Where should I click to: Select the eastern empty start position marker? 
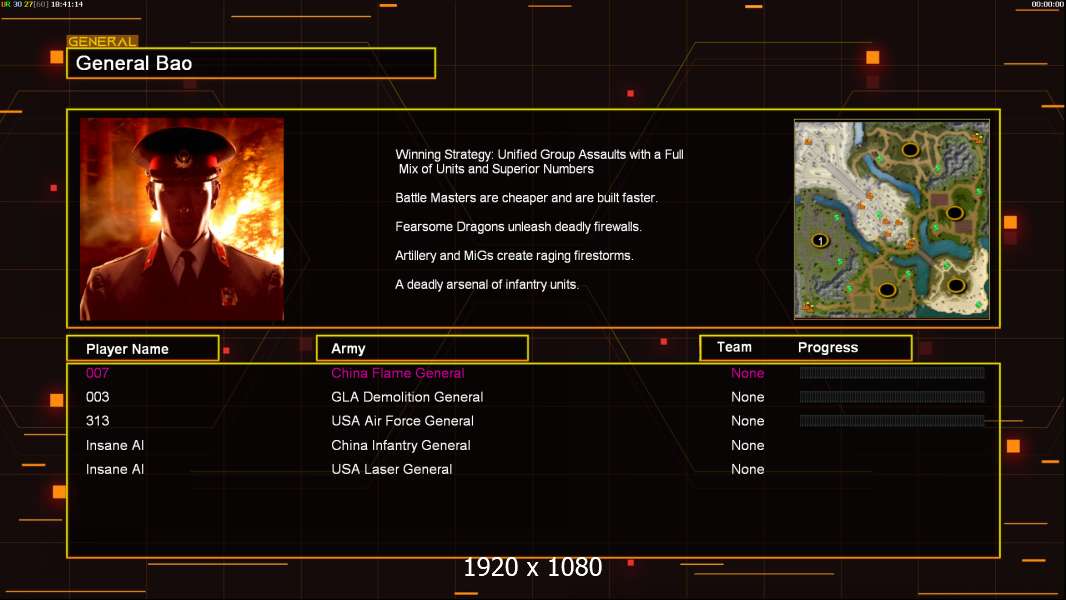pos(955,213)
